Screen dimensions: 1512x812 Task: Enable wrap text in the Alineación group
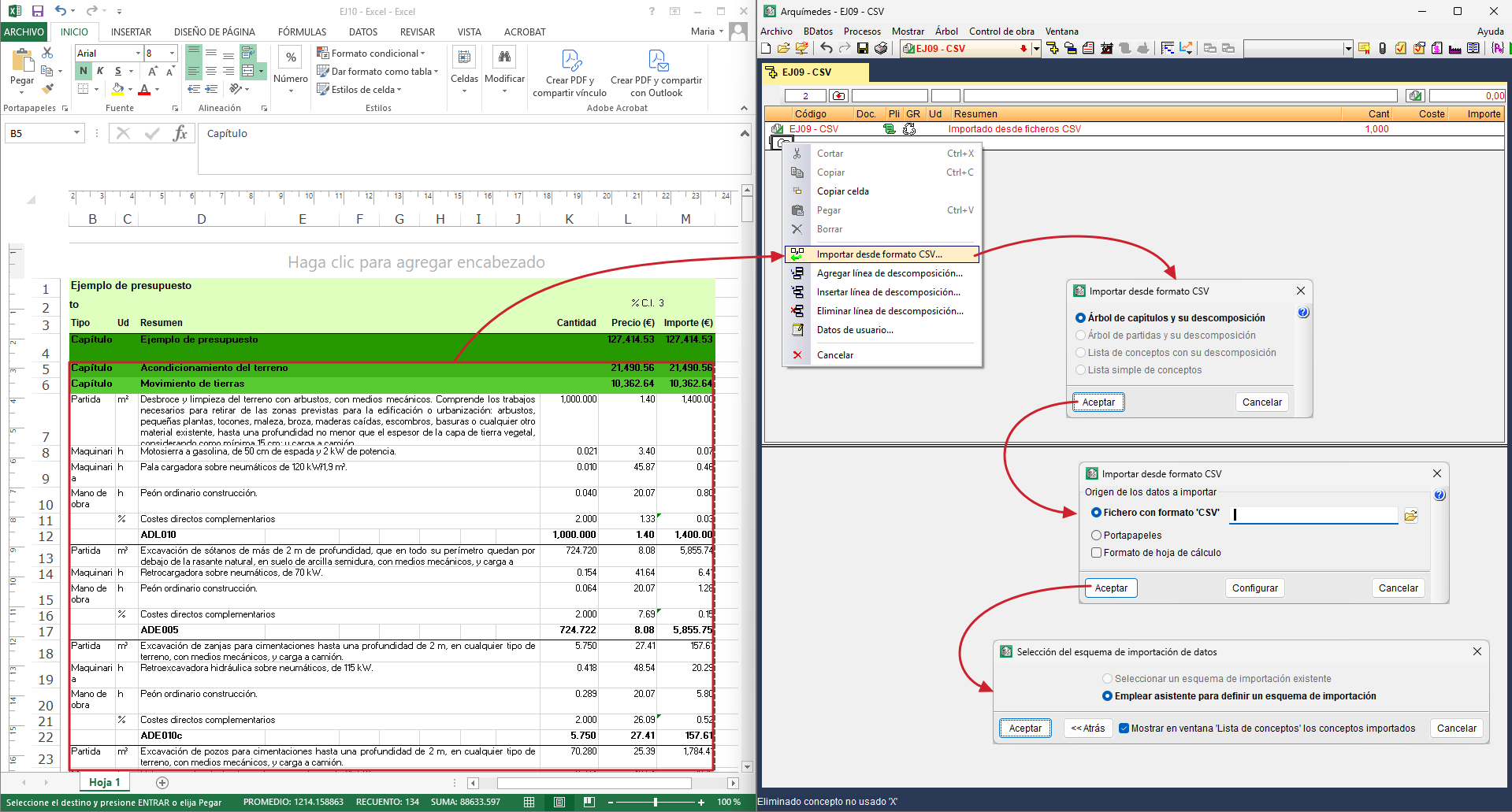(247, 53)
